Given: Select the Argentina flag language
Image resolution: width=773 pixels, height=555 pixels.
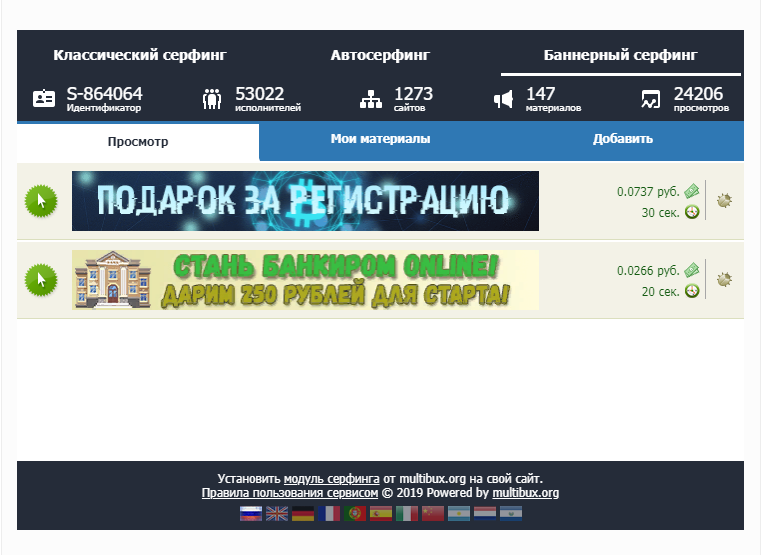Looking at the screenshot, I should (459, 514).
